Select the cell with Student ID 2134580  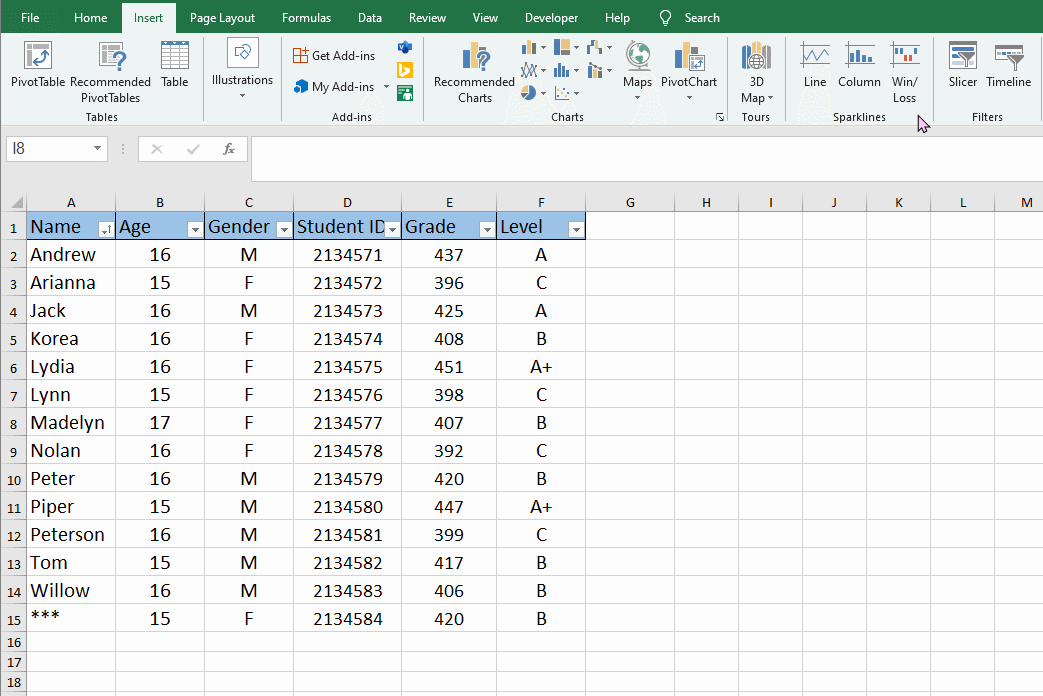[348, 507]
